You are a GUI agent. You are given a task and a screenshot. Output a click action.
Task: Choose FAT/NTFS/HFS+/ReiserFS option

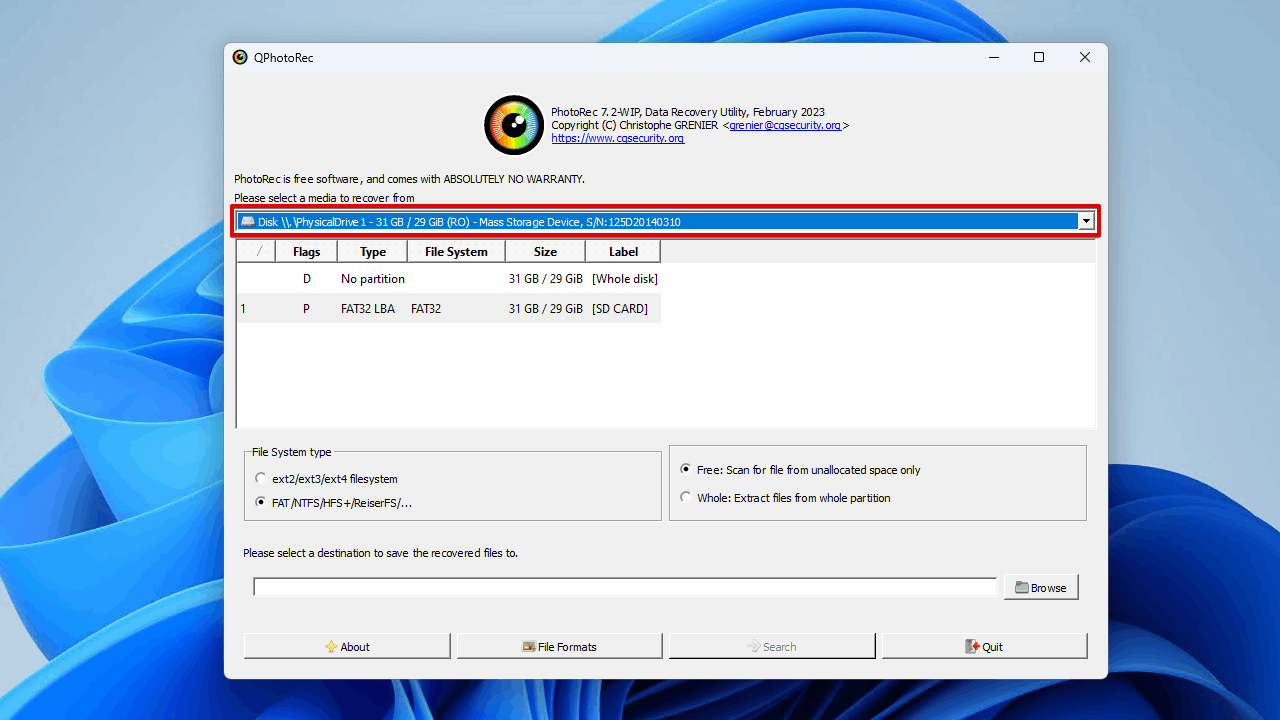click(334, 503)
